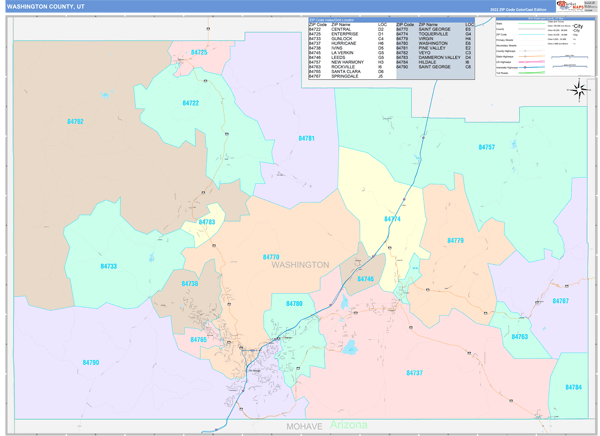Click the WASHINGTON county name on map
This screenshot has width=600, height=436.
pos(299,265)
